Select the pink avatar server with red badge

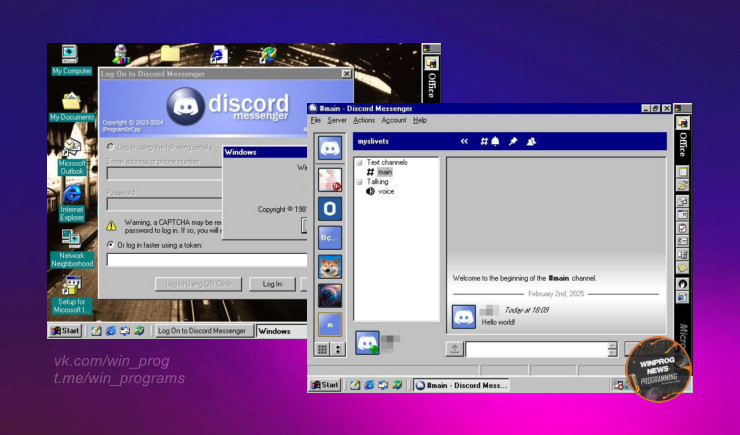[330, 180]
